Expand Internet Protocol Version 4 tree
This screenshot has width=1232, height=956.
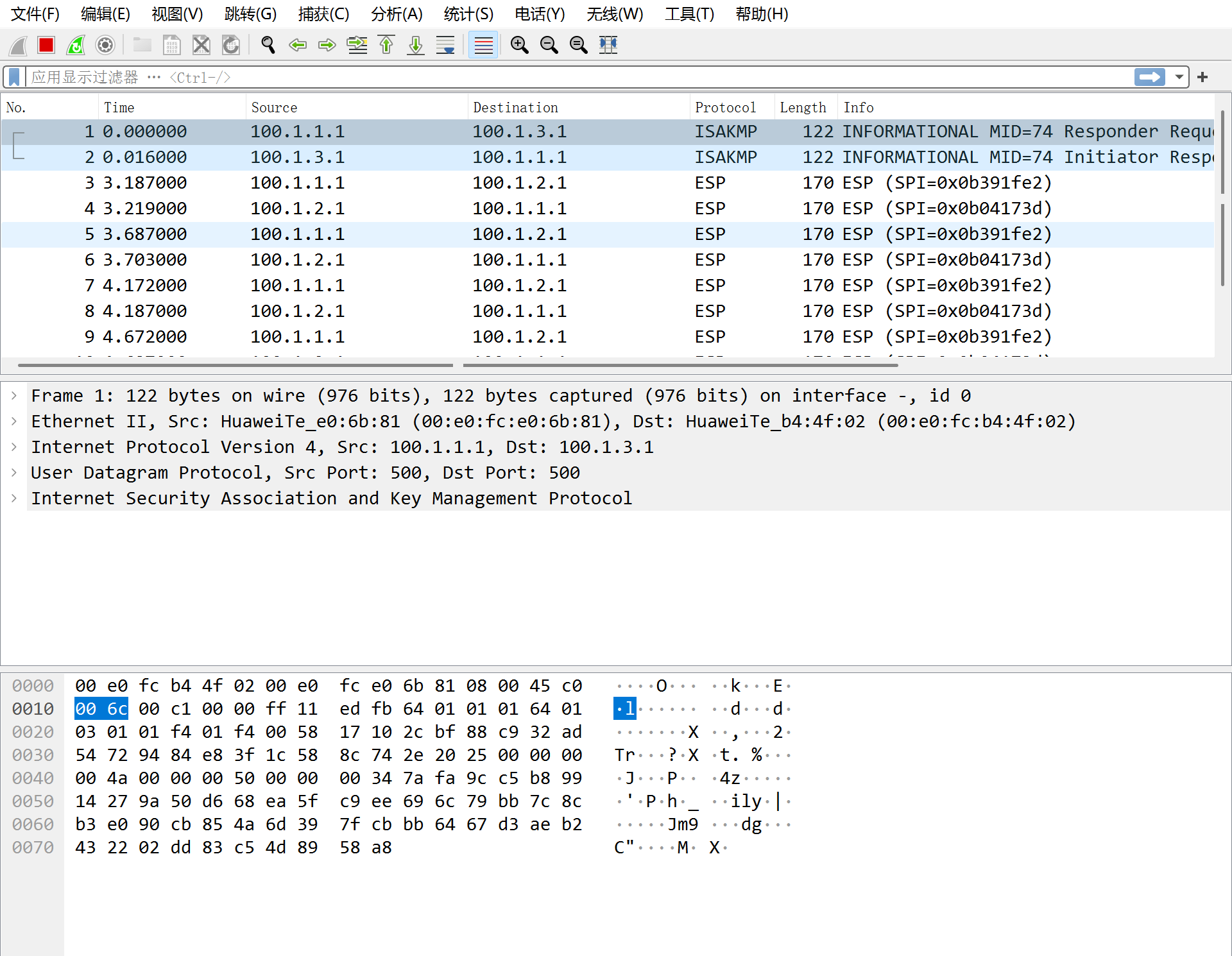tap(14, 447)
